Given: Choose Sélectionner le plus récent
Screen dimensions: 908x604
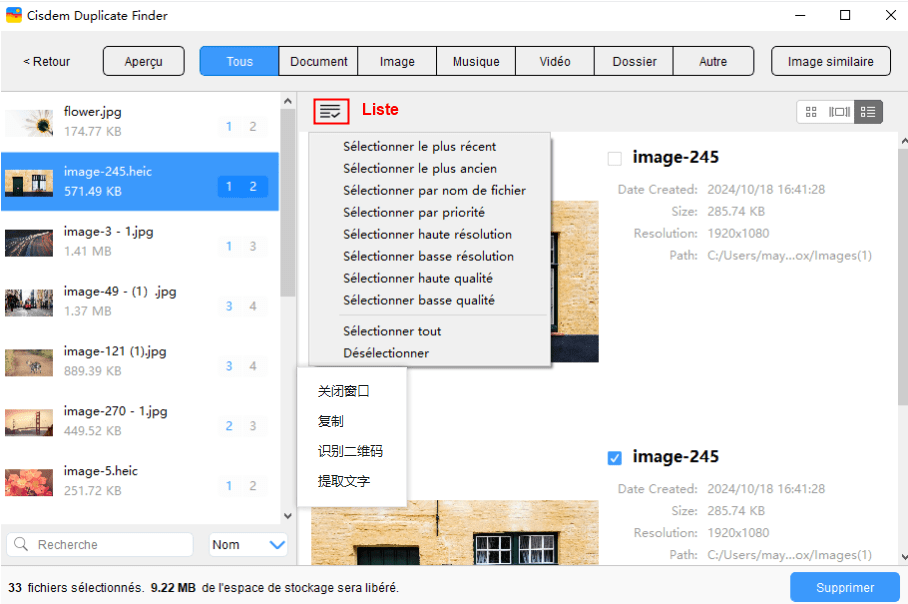Looking at the screenshot, I should [419, 147].
